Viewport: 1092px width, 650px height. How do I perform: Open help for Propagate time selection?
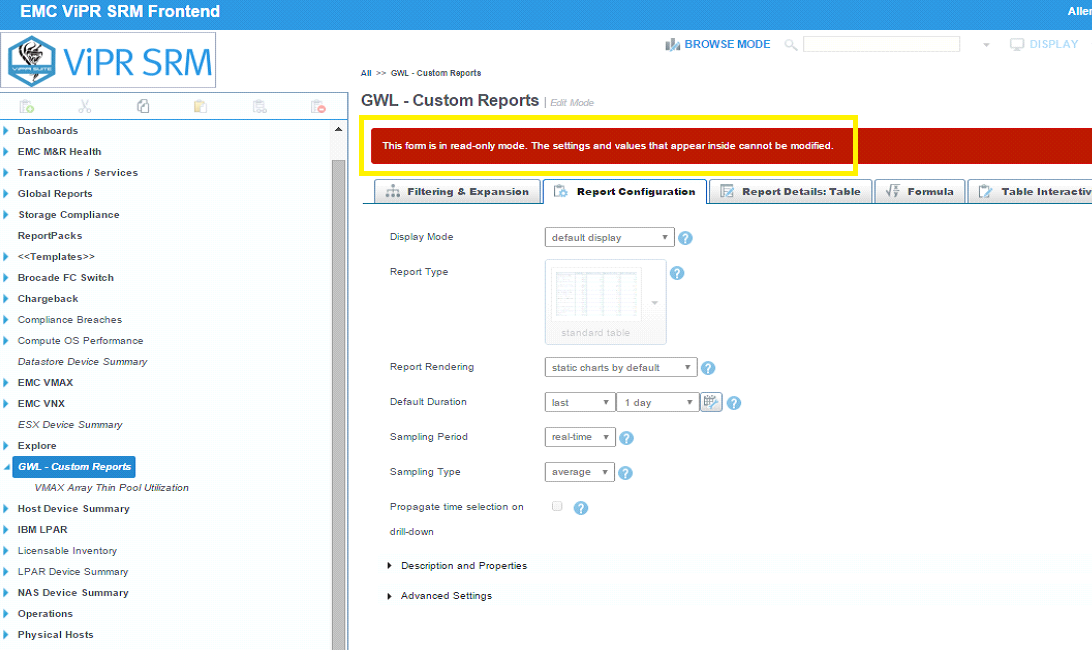click(581, 508)
